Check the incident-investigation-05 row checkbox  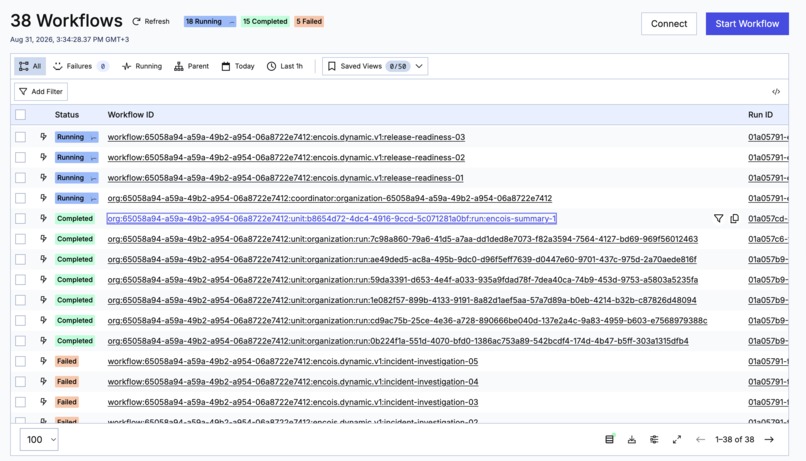coord(21,361)
